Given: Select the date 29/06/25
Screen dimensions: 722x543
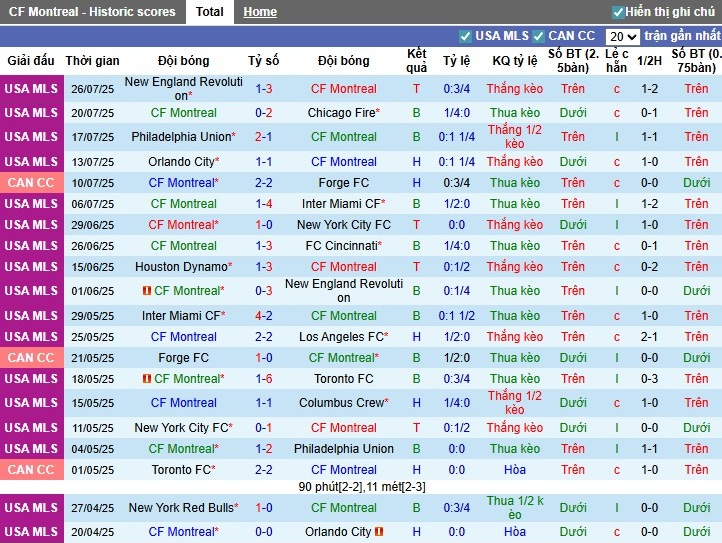Looking at the screenshot, I should 93,225.
